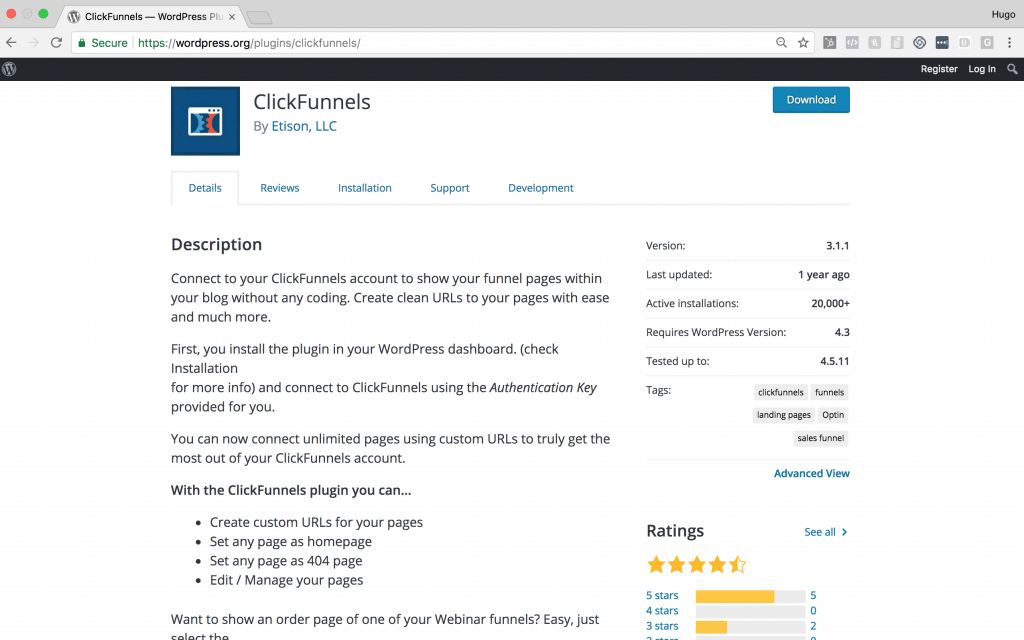The width and height of the screenshot is (1024, 640).
Task: Go back using the browser back arrow
Action: (11, 43)
